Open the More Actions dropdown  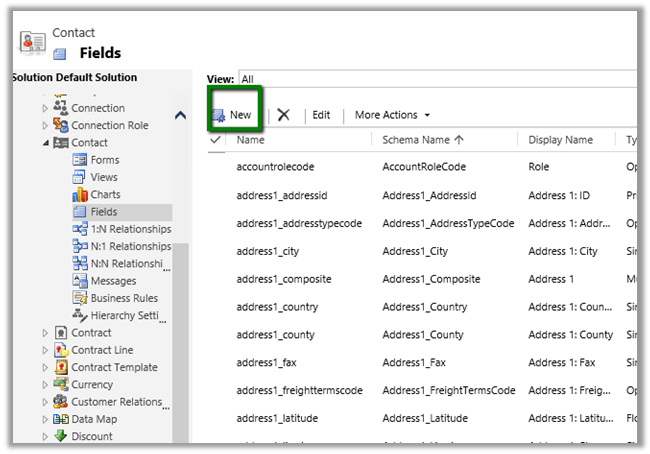click(x=392, y=115)
